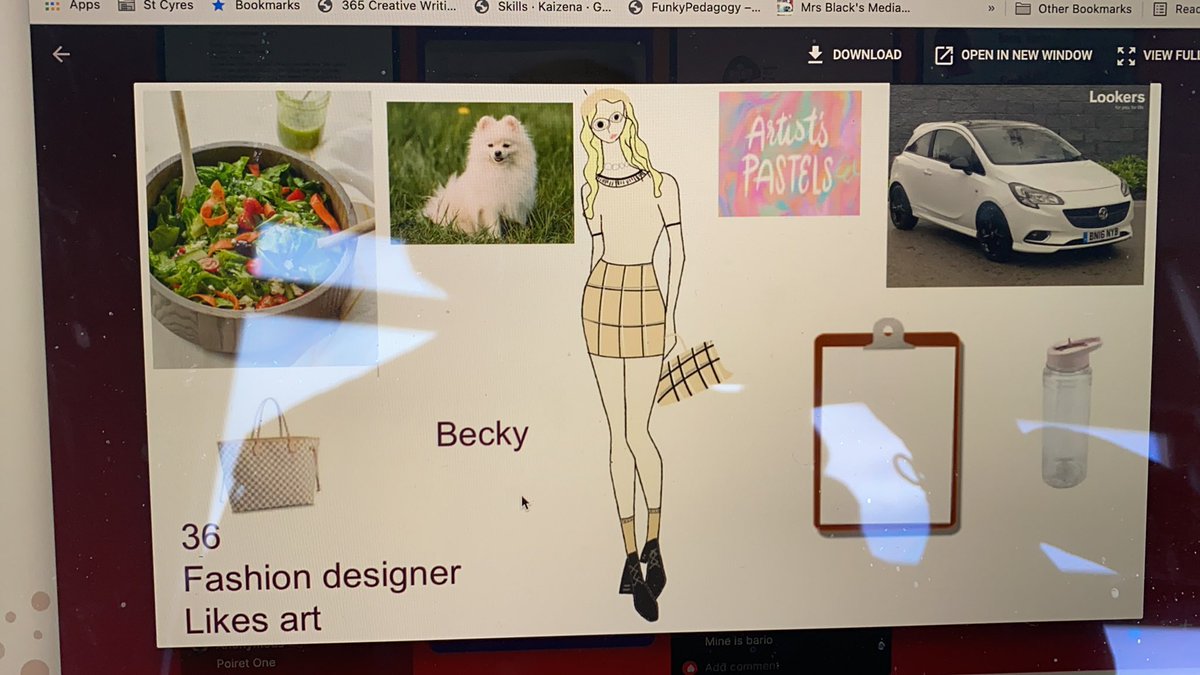This screenshot has width=1200, height=675.
Task: Click the name text 'Becky'
Action: click(x=482, y=435)
